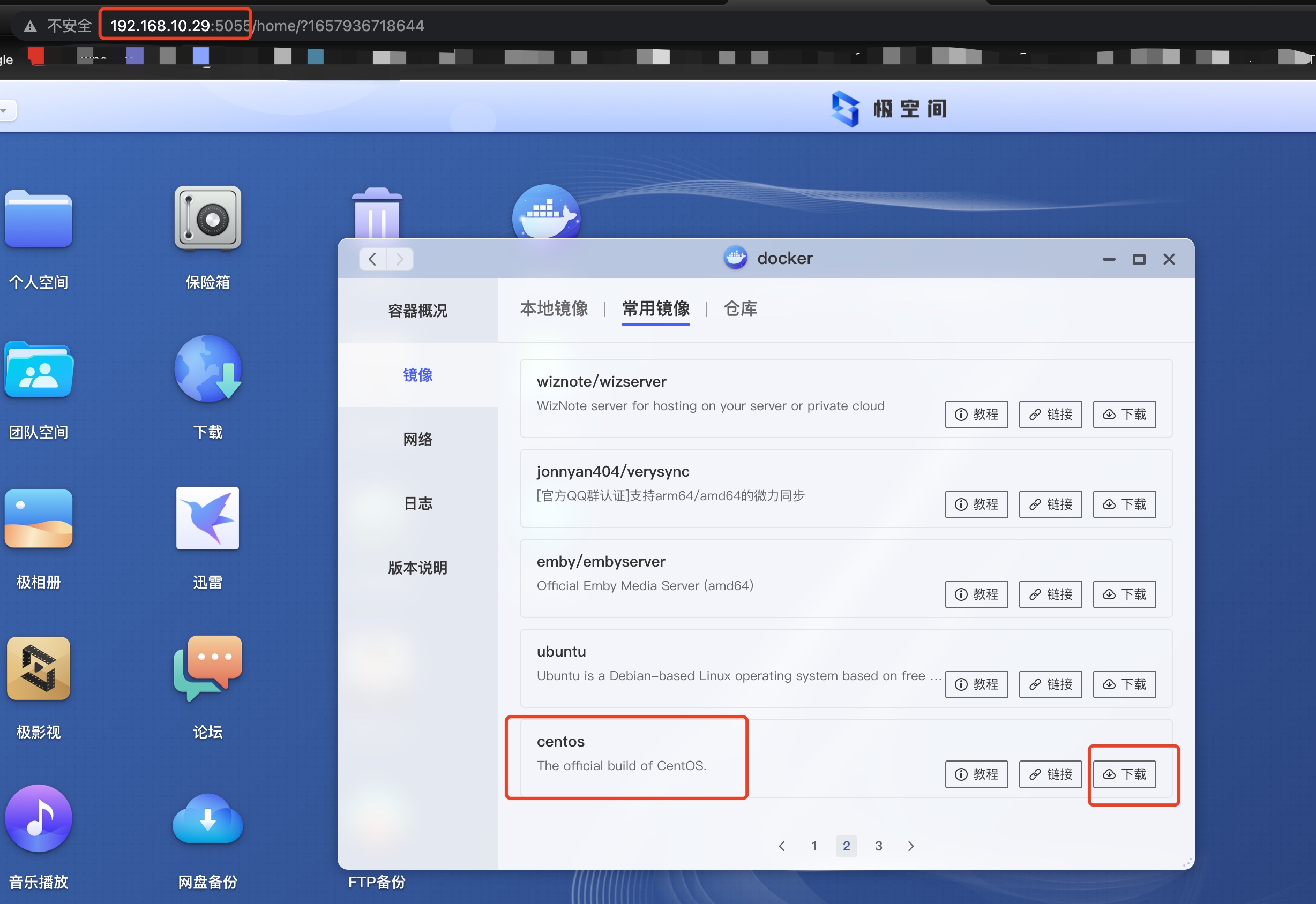Viewport: 1316px width, 904px height.
Task: Click 'The official build of CentOS.' description
Action: (x=621, y=766)
